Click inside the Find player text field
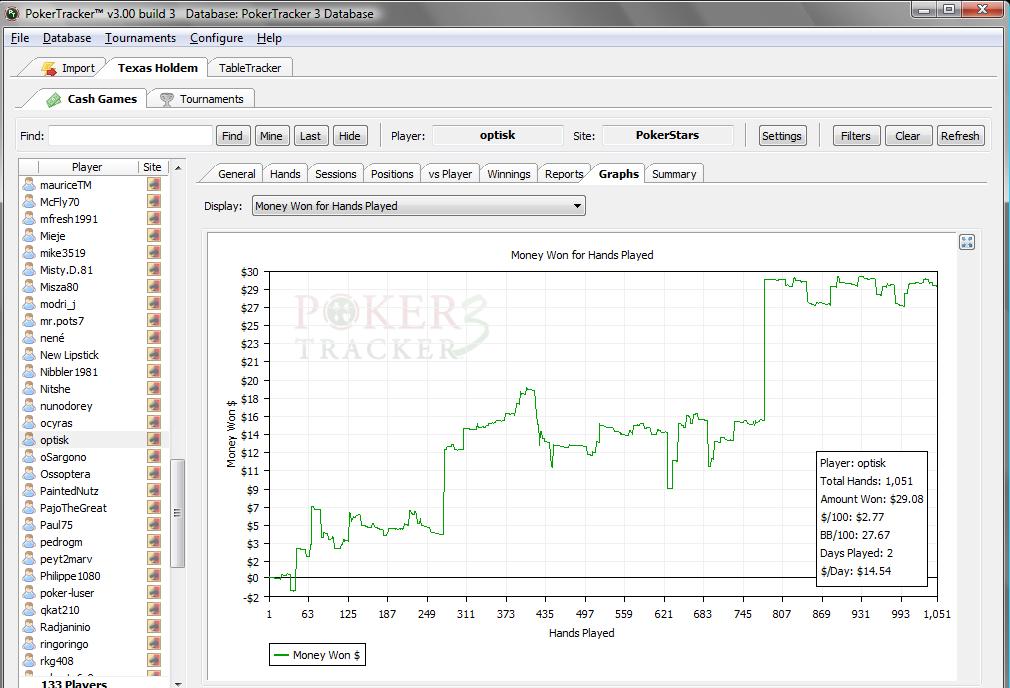The width and height of the screenshot is (1010, 688). click(130, 136)
